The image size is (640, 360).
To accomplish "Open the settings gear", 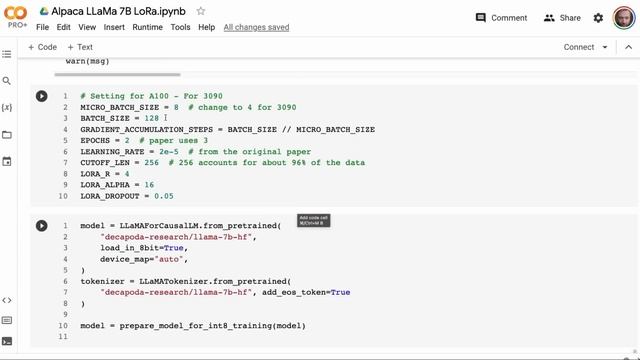I will 598,18.
